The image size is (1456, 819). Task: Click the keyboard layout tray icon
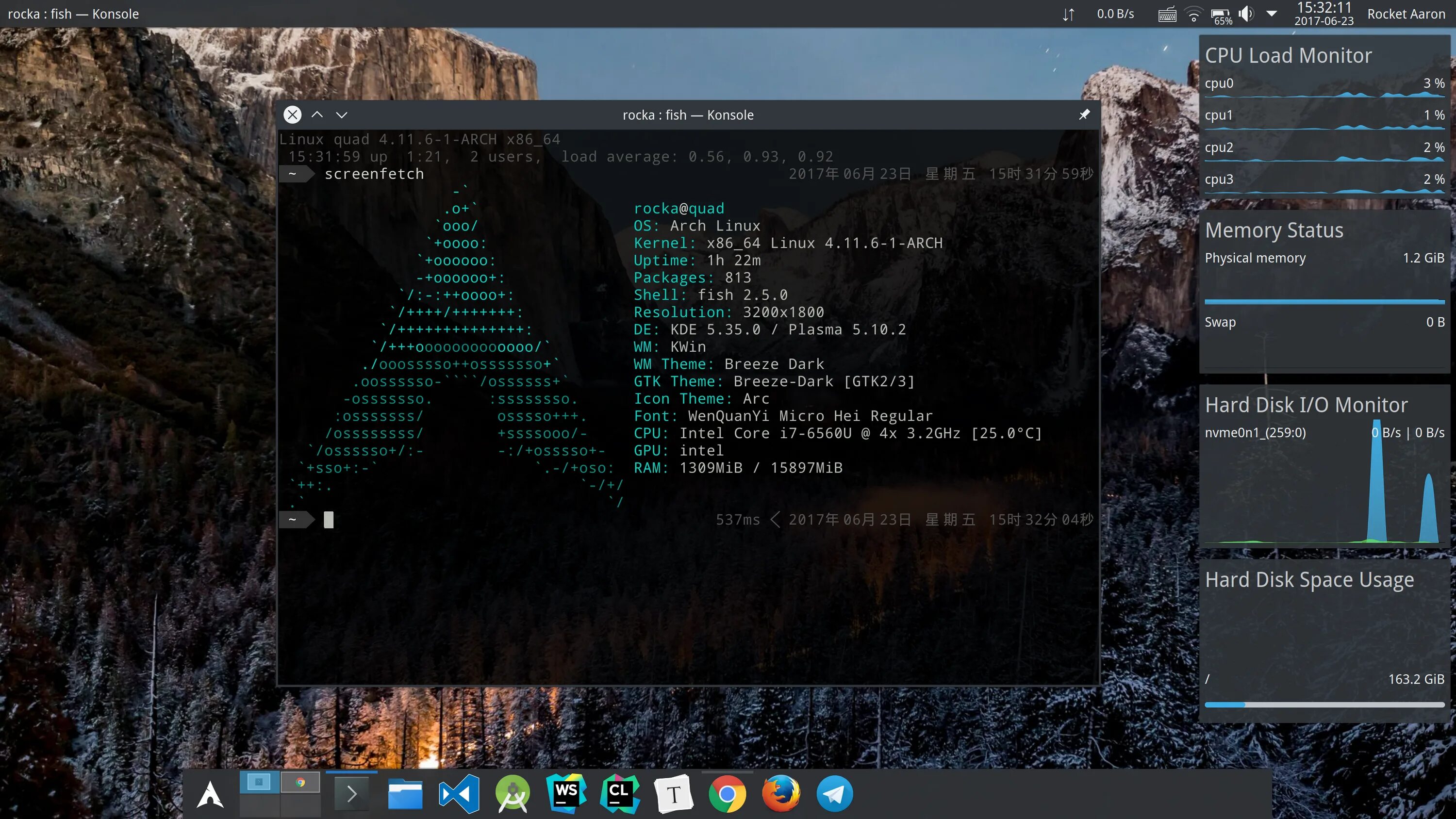1167,14
